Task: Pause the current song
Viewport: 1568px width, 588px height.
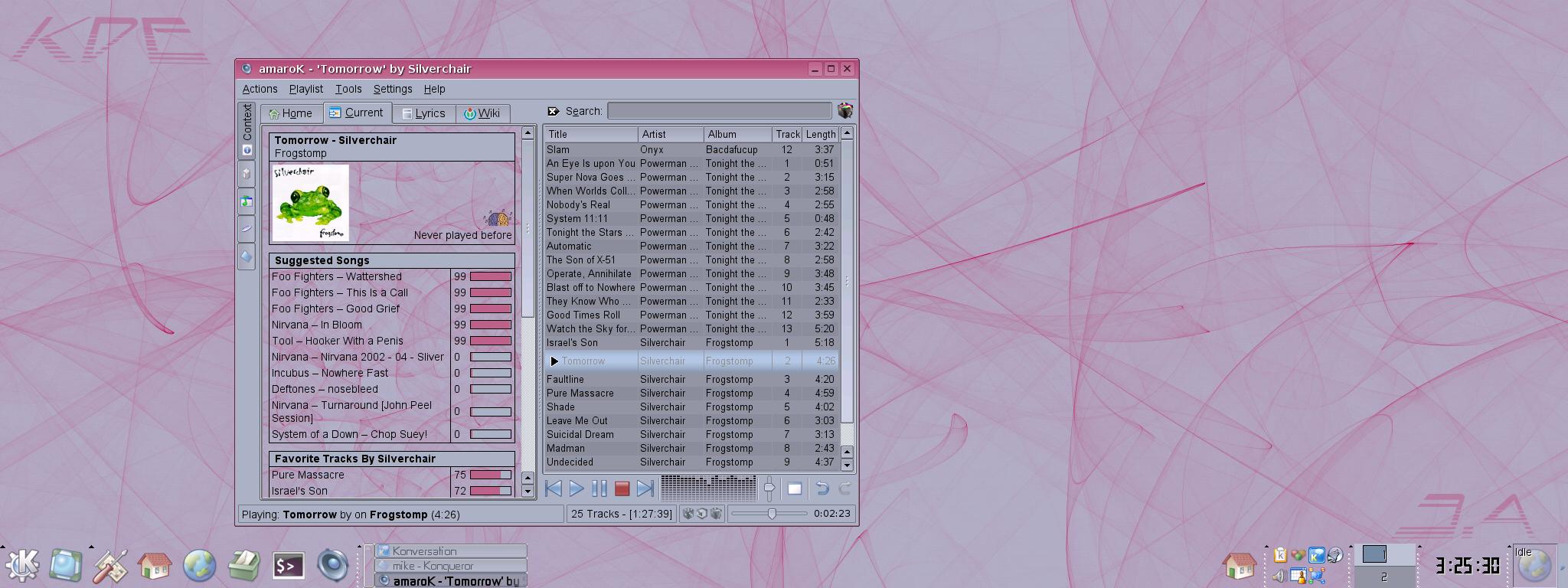Action: [599, 488]
